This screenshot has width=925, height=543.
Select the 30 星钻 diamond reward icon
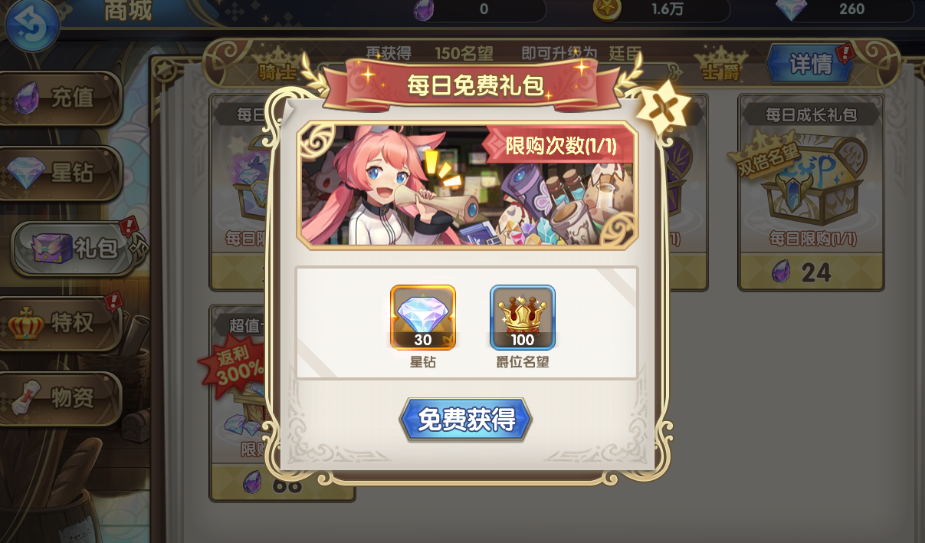pyautogui.click(x=422, y=318)
